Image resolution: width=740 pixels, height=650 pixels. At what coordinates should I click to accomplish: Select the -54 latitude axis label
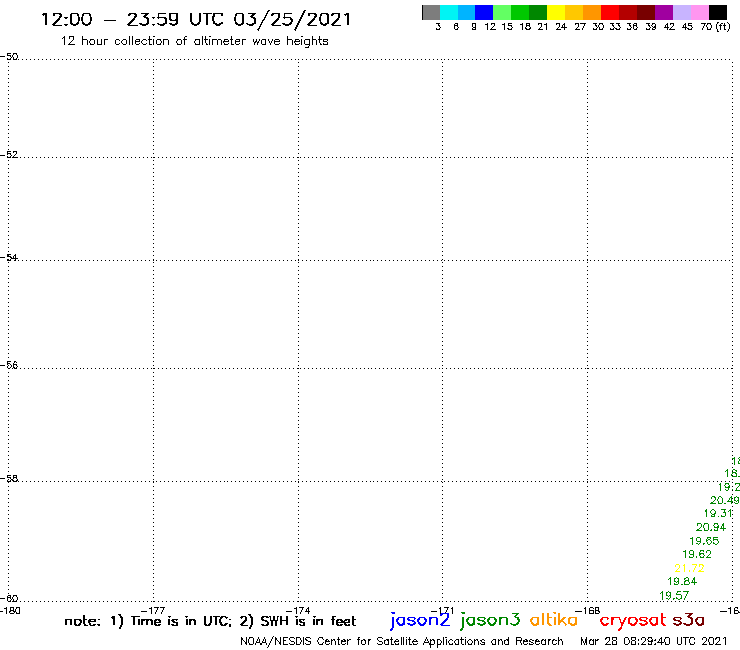[9, 258]
